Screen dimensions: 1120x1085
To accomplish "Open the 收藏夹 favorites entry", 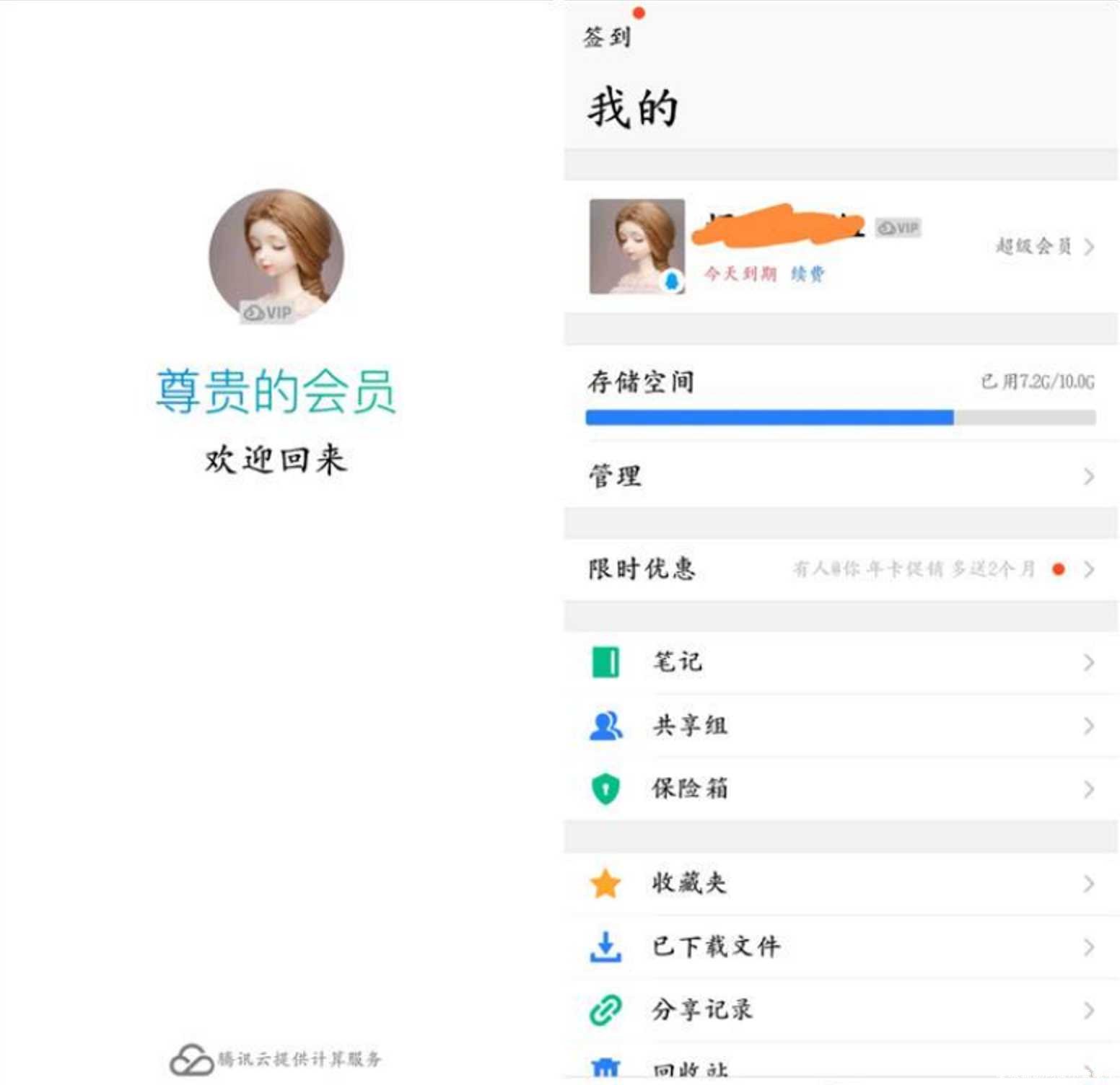I will tap(841, 884).
